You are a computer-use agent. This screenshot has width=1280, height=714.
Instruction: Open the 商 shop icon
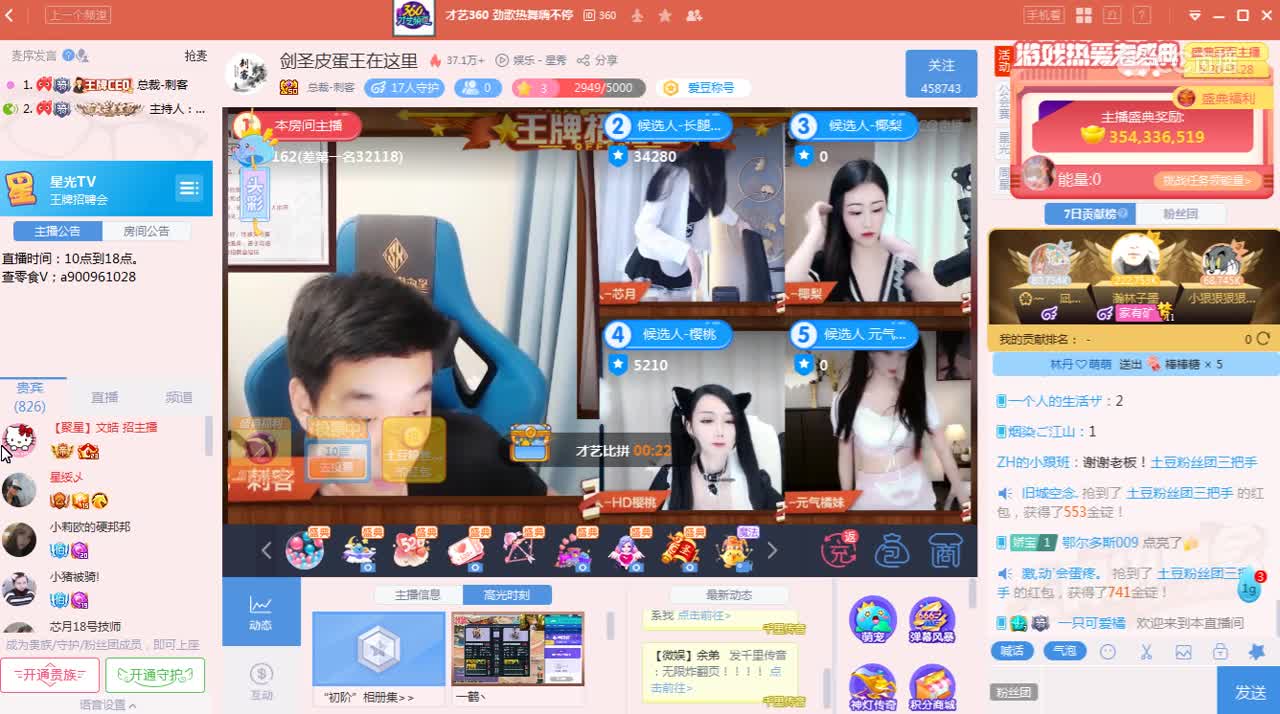pos(945,550)
